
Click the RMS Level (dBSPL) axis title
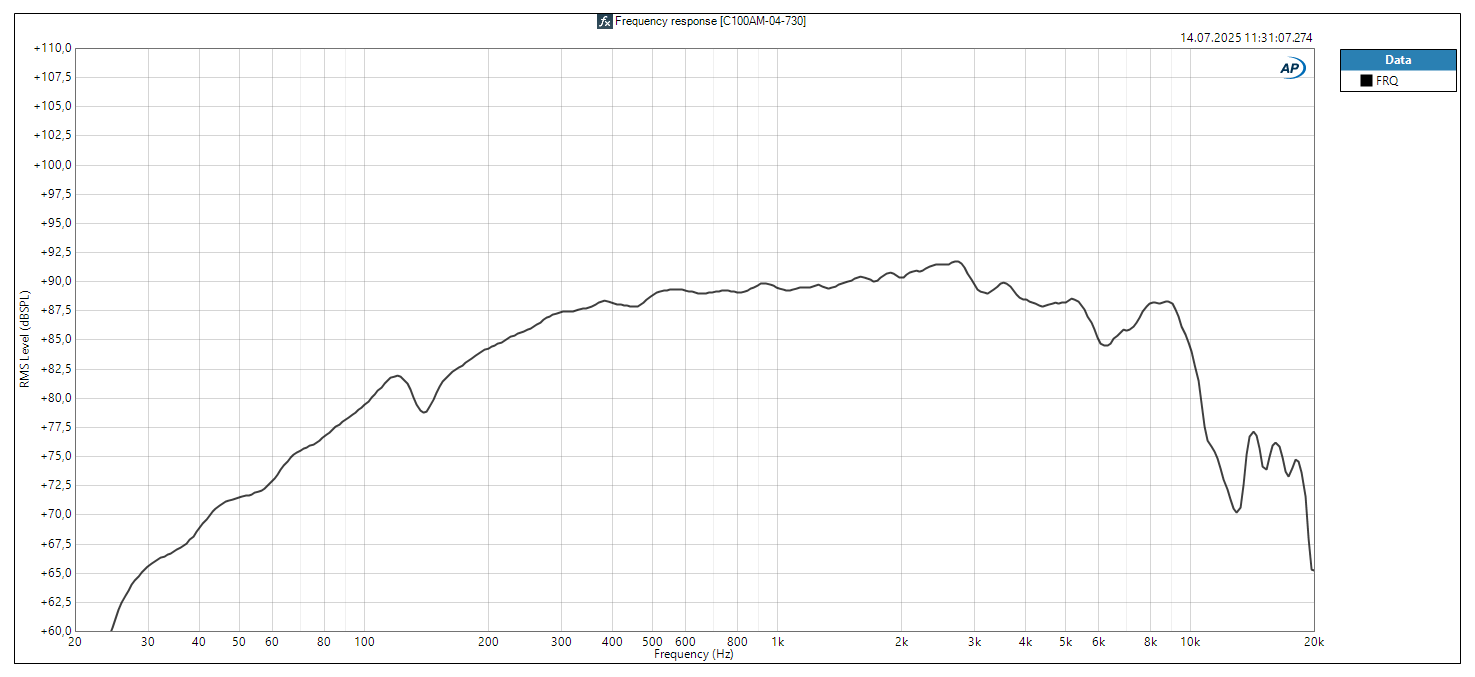25,340
